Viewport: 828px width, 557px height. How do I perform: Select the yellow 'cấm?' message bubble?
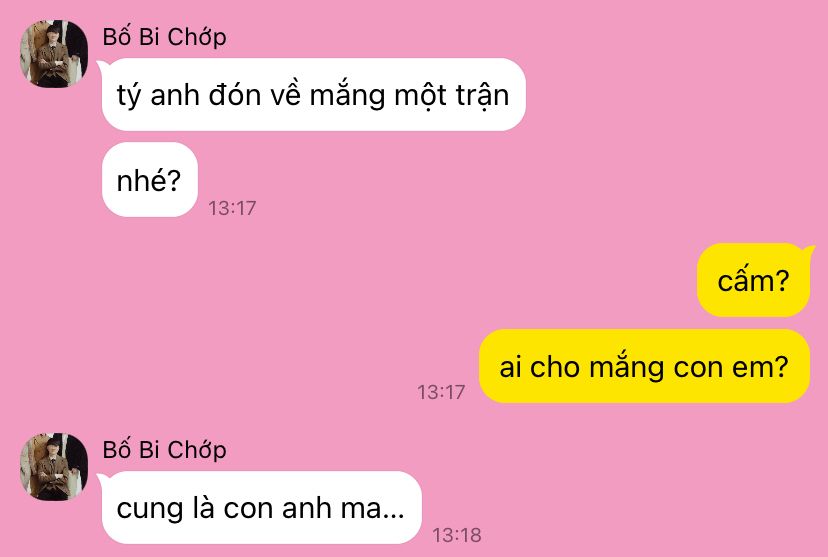coord(754,280)
